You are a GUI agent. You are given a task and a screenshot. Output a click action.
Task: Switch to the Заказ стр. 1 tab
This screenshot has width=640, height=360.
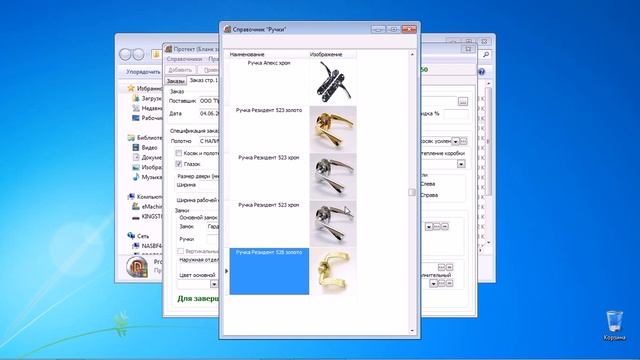203,80
